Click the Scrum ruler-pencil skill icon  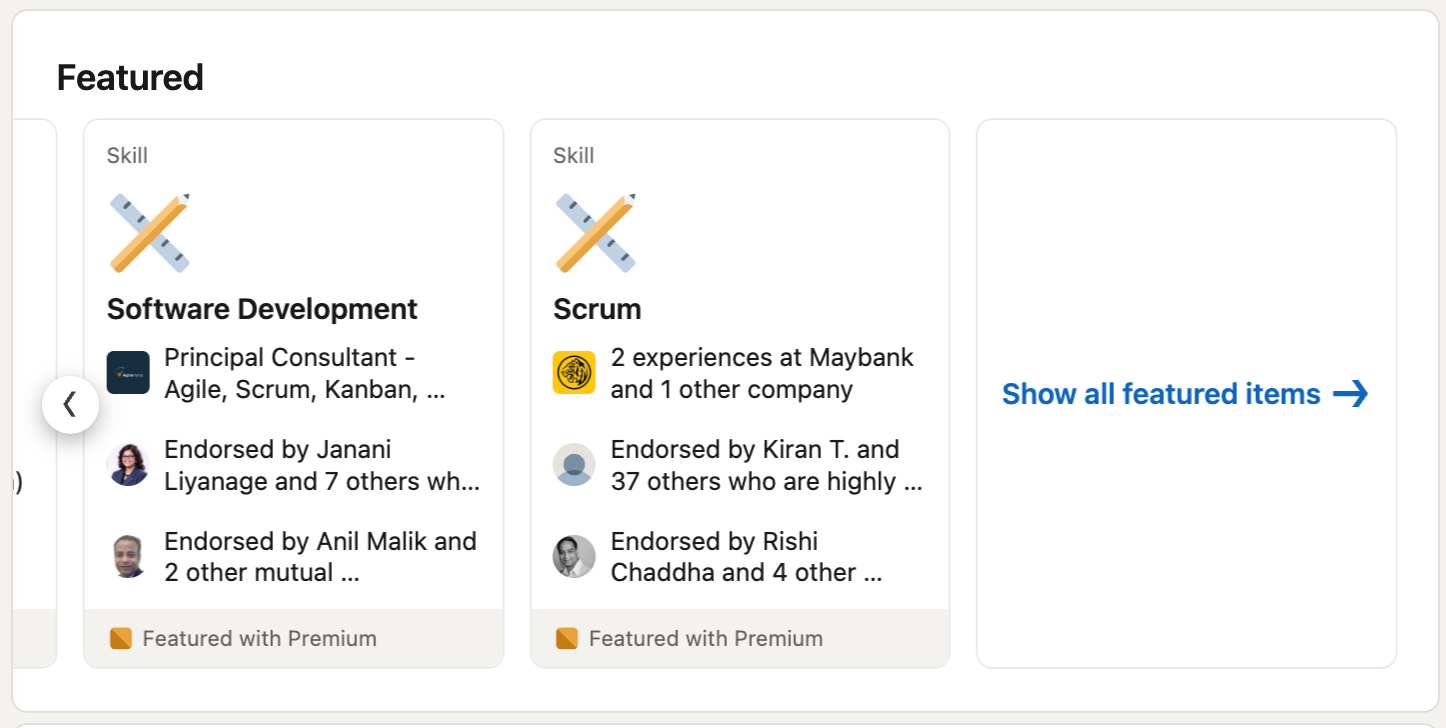click(x=596, y=233)
